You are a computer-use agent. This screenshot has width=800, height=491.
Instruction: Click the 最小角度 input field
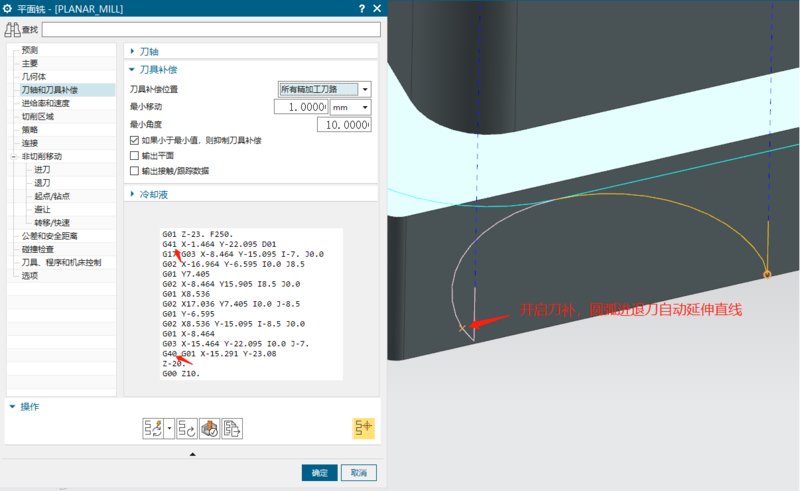pyautogui.click(x=343, y=125)
